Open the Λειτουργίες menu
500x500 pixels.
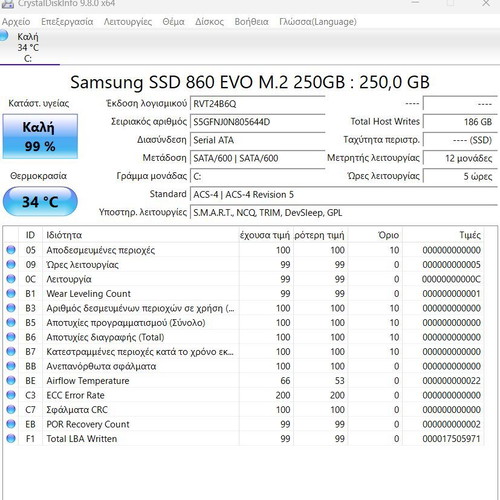coord(128,22)
